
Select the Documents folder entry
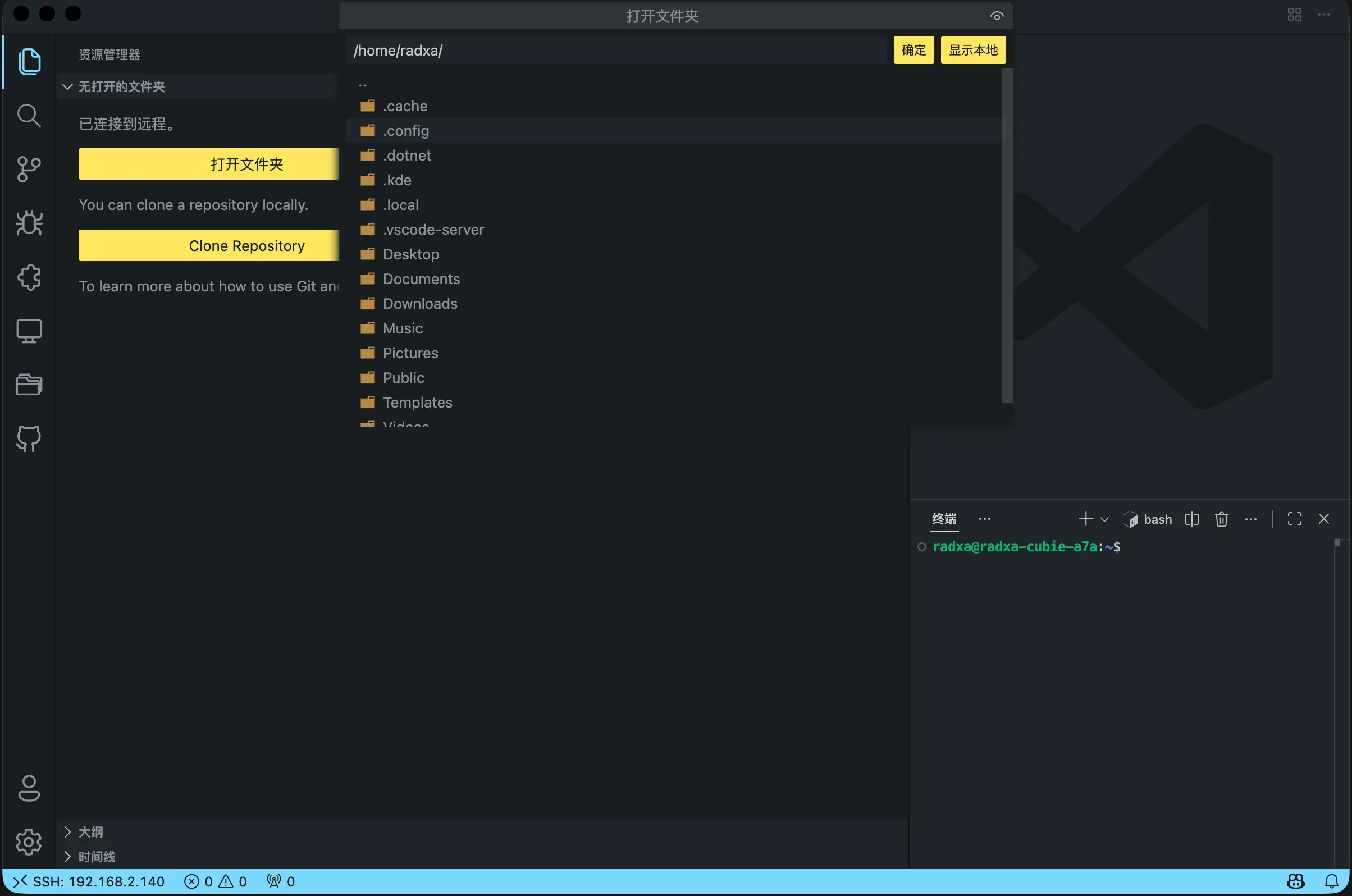pyautogui.click(x=421, y=279)
